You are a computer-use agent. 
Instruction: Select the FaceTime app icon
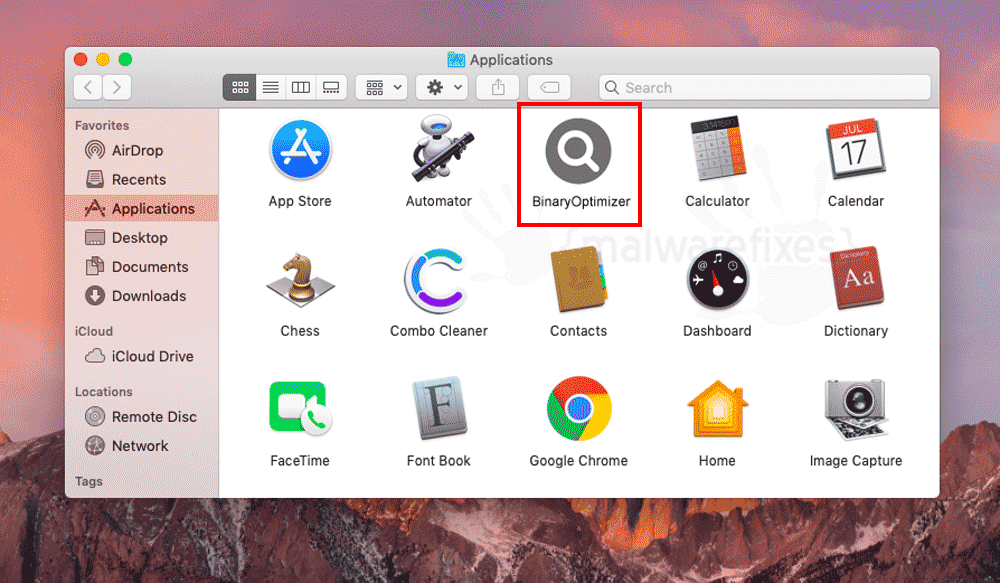click(300, 409)
